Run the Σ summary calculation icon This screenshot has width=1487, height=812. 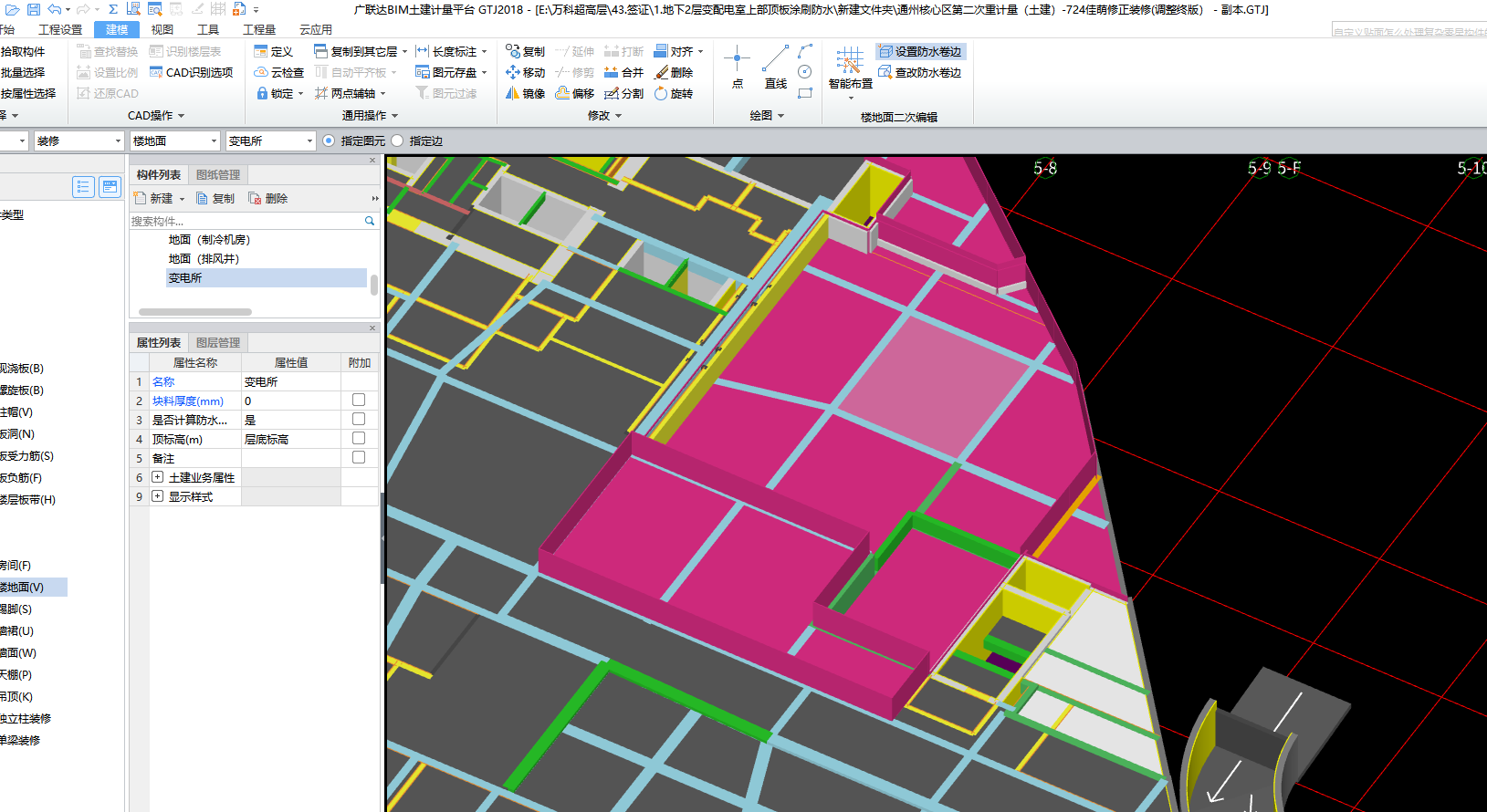(113, 9)
